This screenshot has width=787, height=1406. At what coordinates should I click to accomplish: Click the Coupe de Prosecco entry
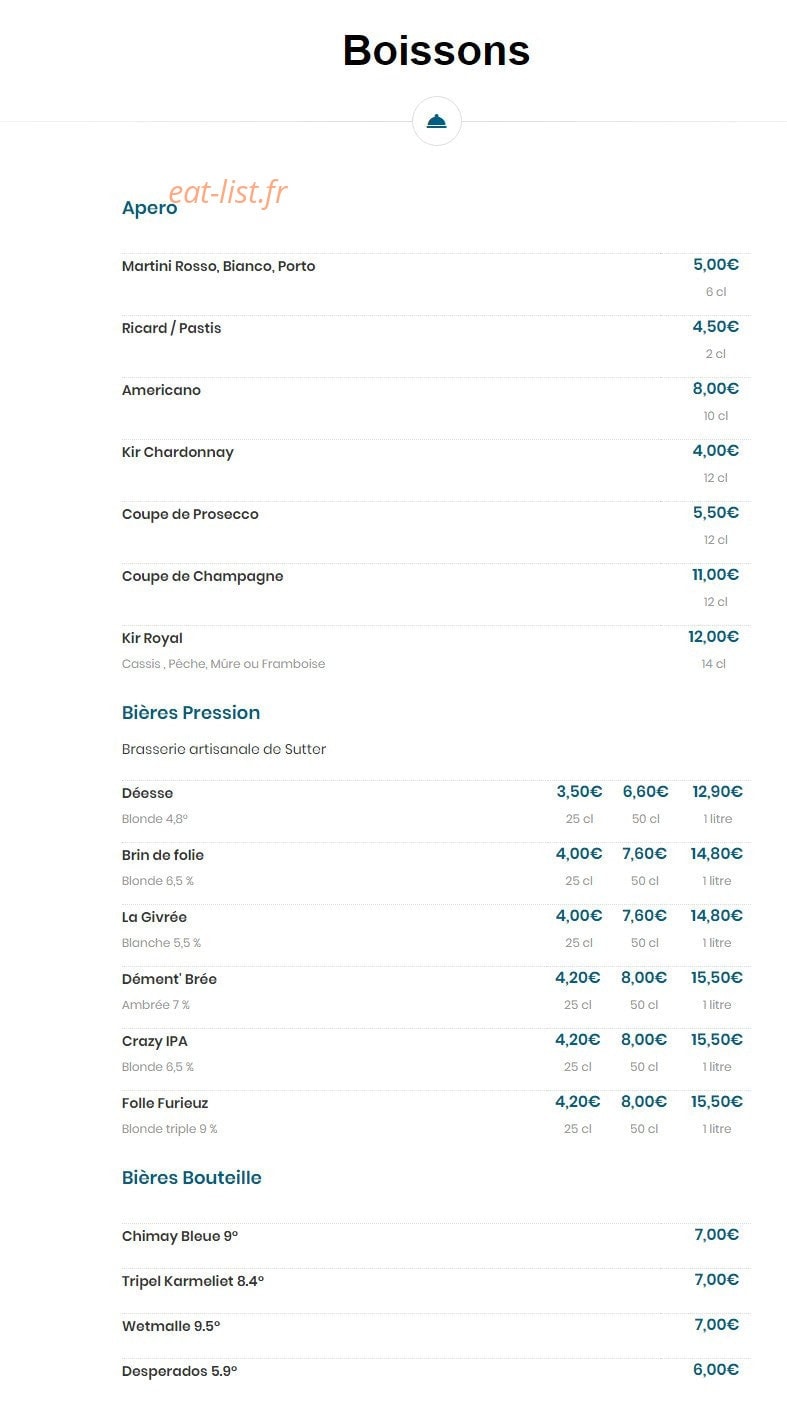(x=190, y=514)
